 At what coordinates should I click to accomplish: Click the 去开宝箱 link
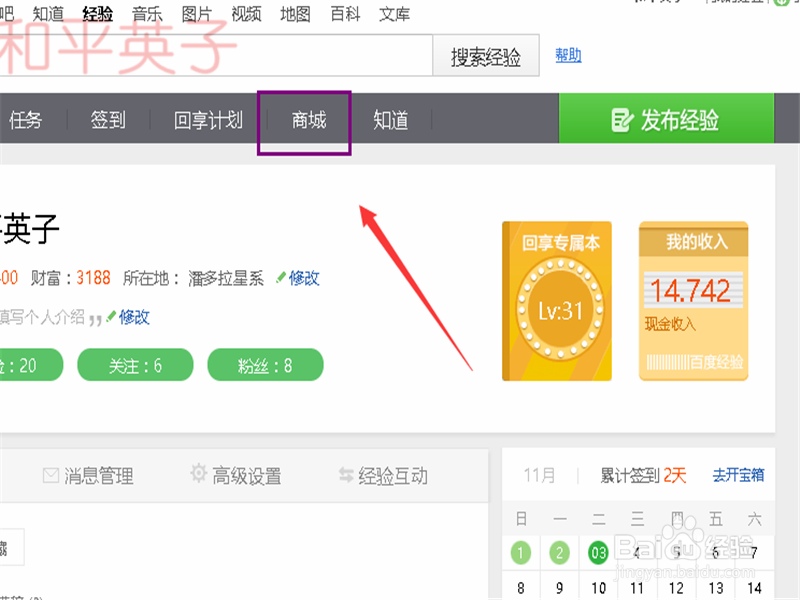[738, 475]
